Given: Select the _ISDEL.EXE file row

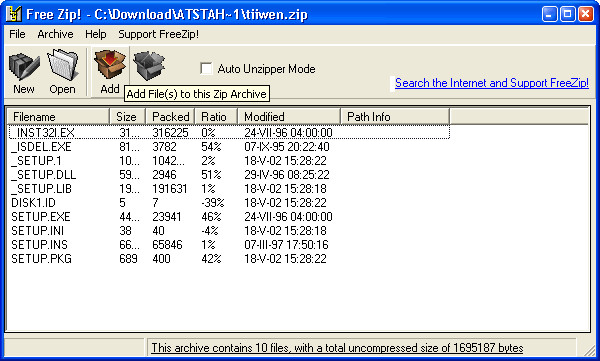Looking at the screenshot, I should [x=229, y=147].
